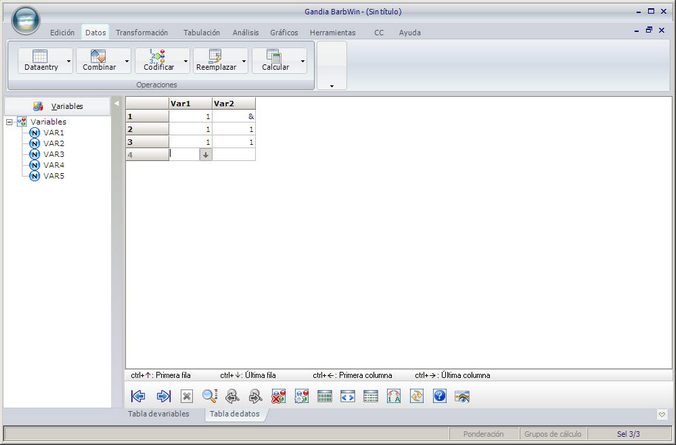Open the Codificar dropdown arrow

pyautogui.click(x=186, y=61)
